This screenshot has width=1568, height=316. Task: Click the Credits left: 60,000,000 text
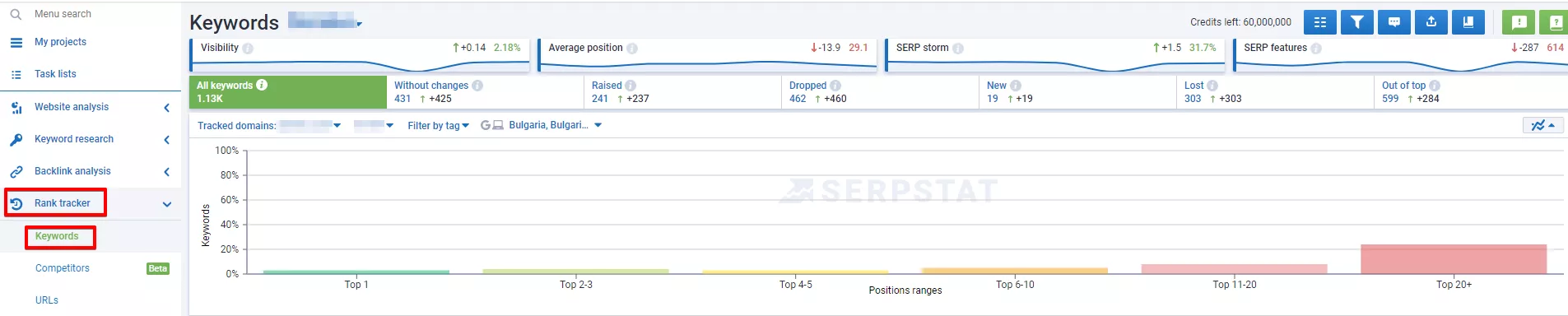(x=1240, y=22)
